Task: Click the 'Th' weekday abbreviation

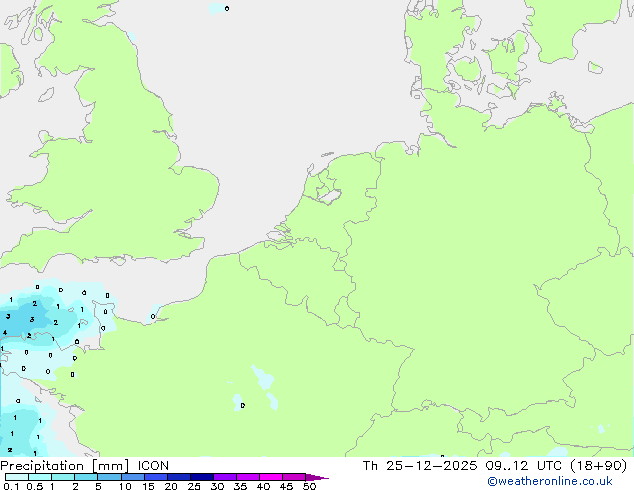Action: coord(370,466)
